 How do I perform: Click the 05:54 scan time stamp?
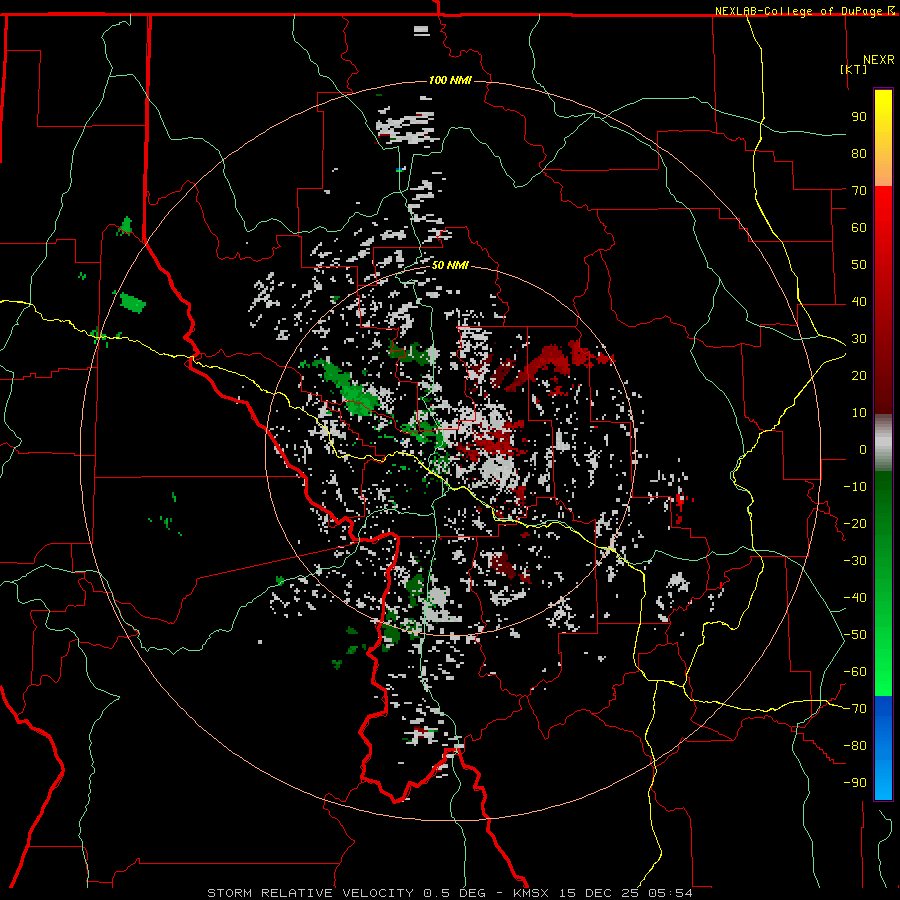(670, 893)
